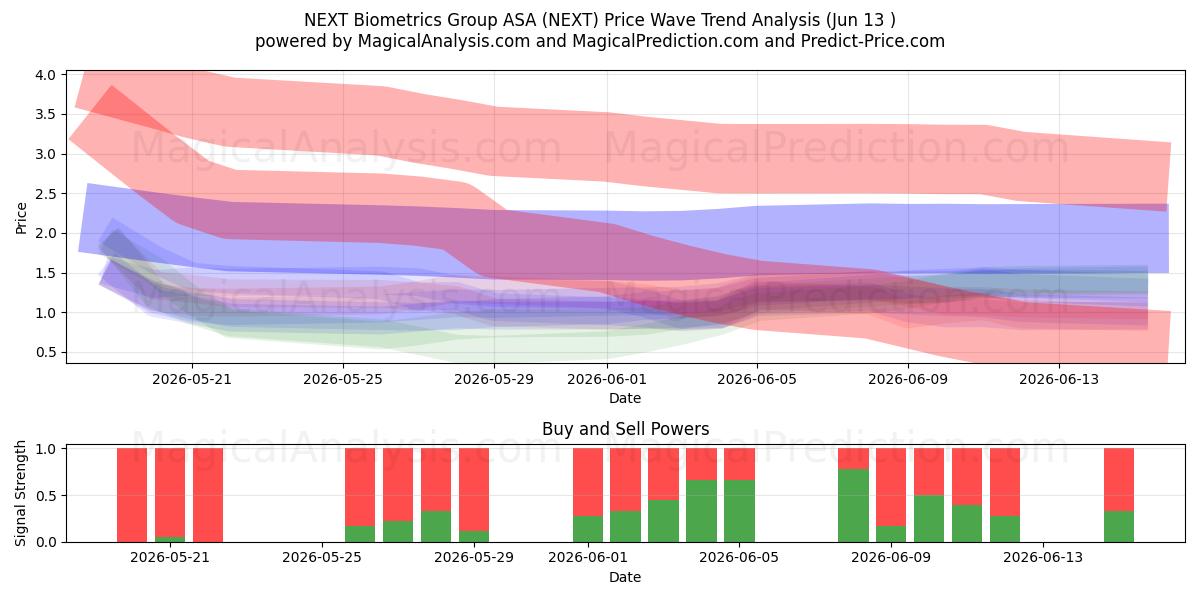The height and width of the screenshot is (600, 1200).
Task: Click the 1.0 tick on the Price axis
Action: (x=46, y=313)
